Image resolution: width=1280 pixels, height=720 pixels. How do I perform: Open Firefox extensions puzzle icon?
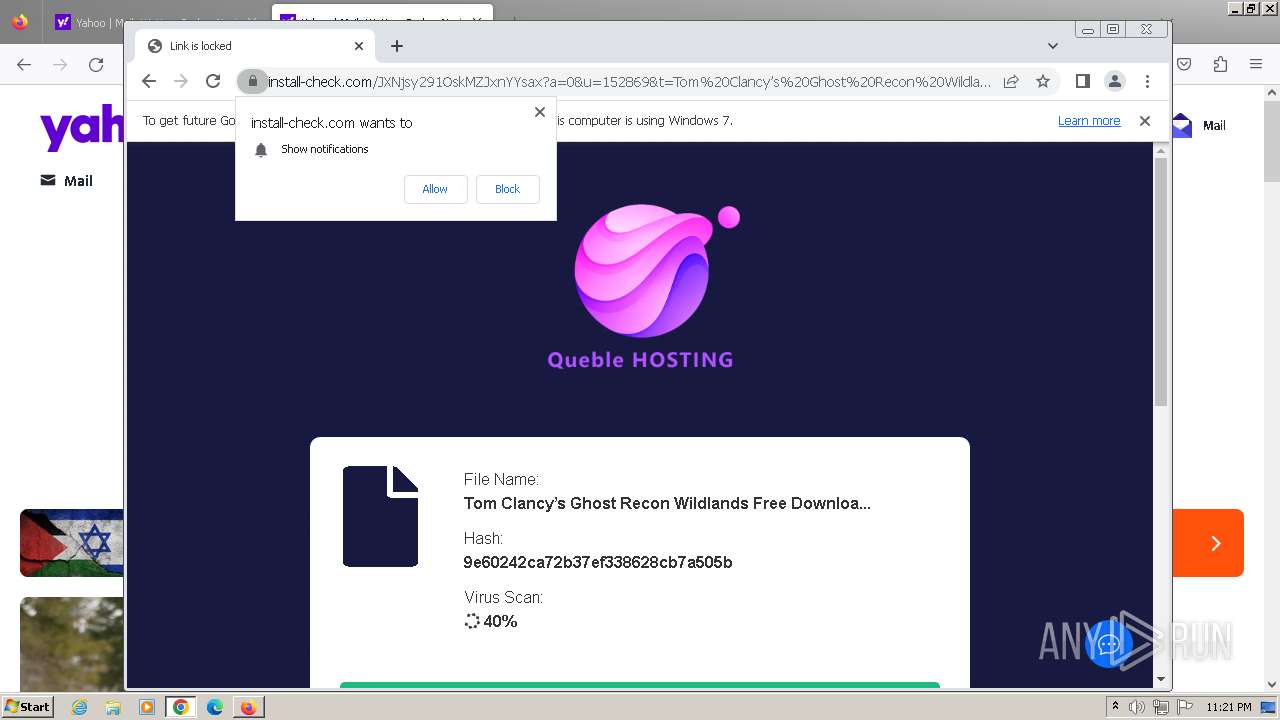pyautogui.click(x=1220, y=64)
